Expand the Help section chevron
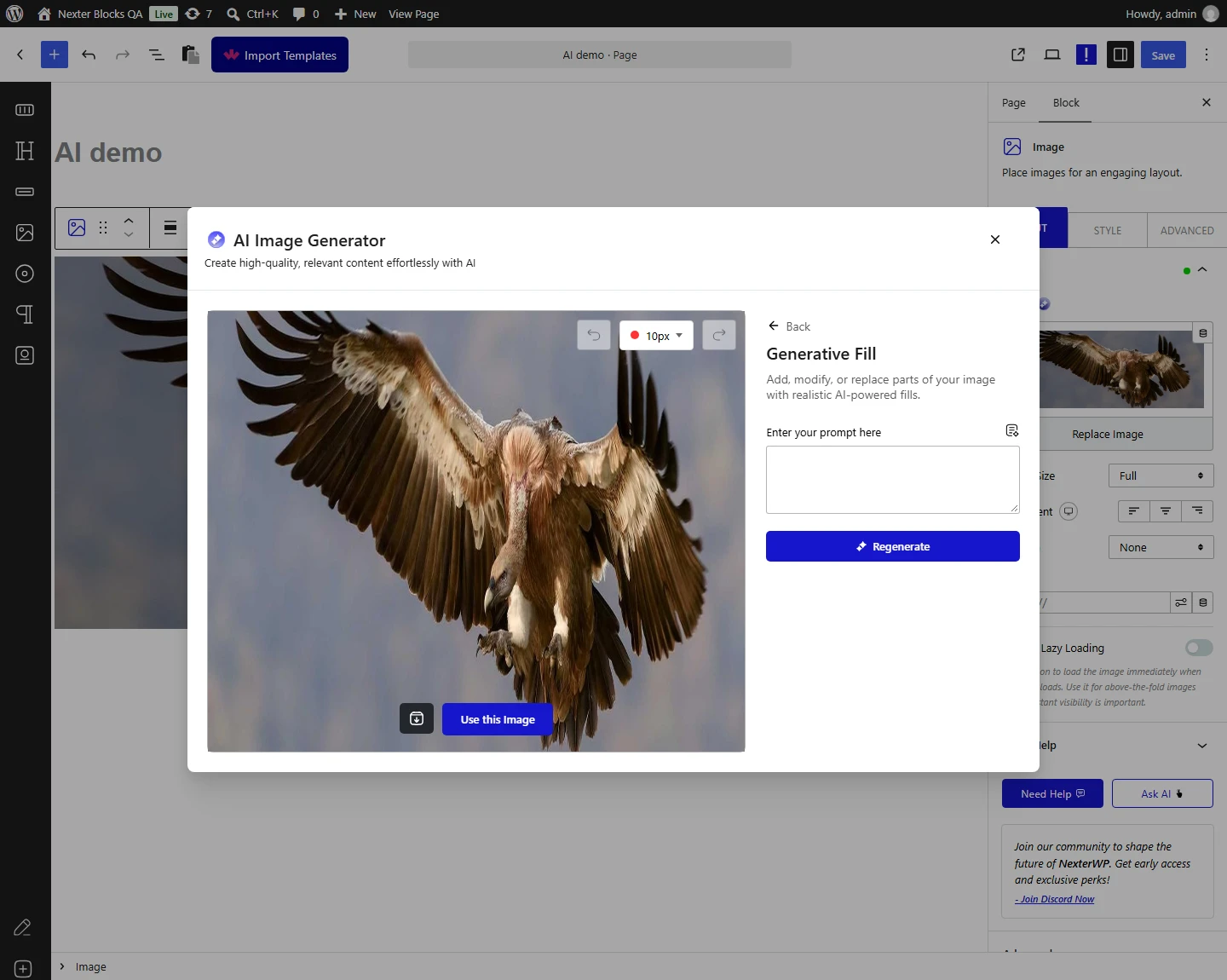The height and width of the screenshot is (980, 1227). pos(1202,746)
